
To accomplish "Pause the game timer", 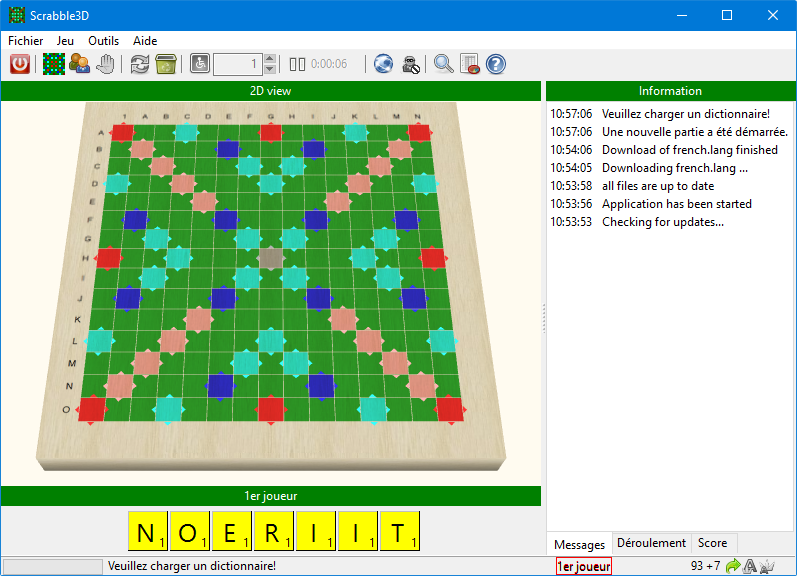I will click(x=297, y=64).
